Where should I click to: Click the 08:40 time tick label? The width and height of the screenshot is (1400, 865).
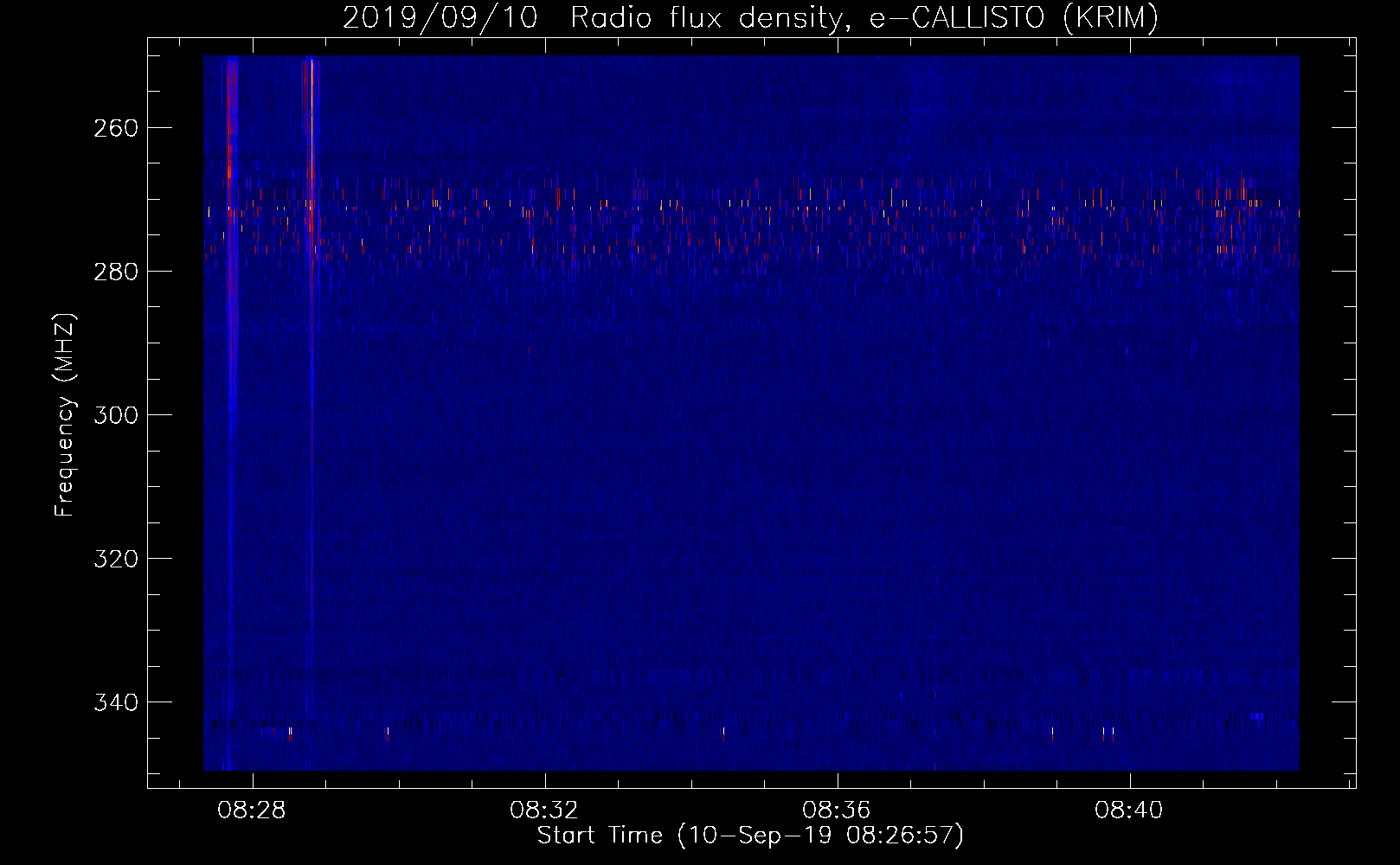[1129, 811]
